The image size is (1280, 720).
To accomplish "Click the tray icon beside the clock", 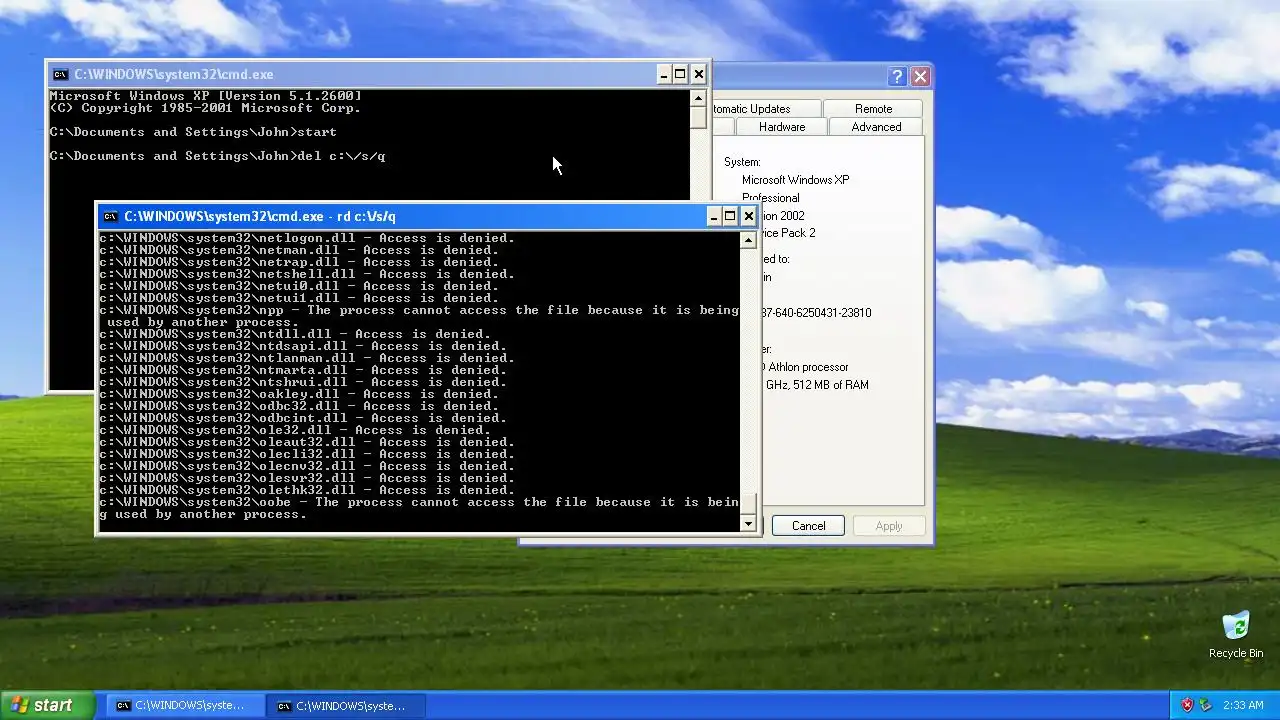I will [1205, 705].
